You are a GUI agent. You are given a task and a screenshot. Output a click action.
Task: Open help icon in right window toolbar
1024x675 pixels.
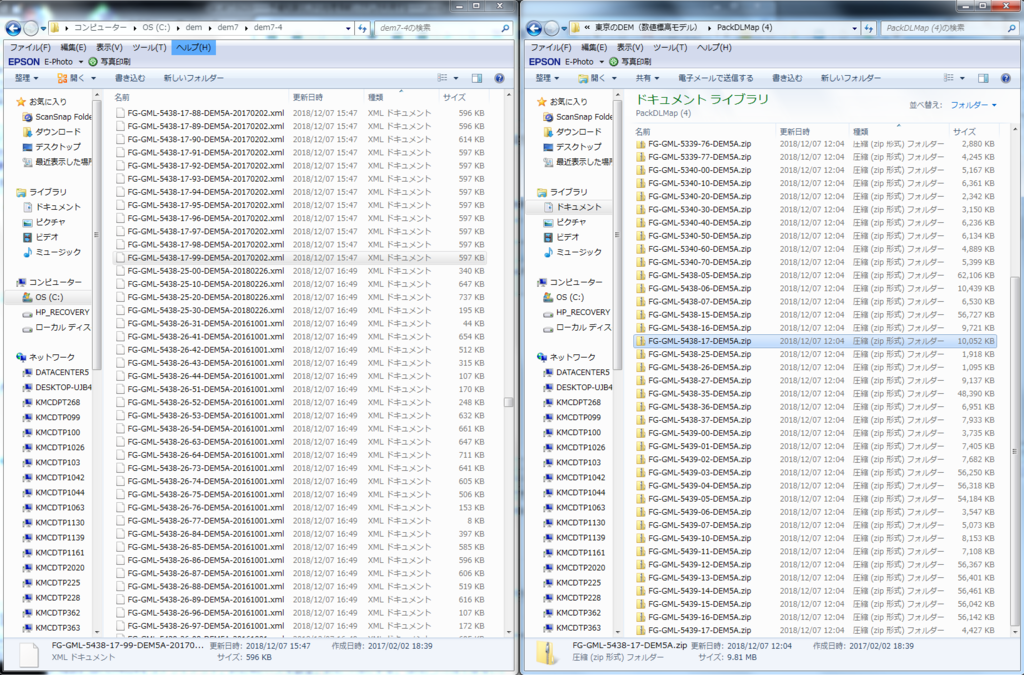1006,78
